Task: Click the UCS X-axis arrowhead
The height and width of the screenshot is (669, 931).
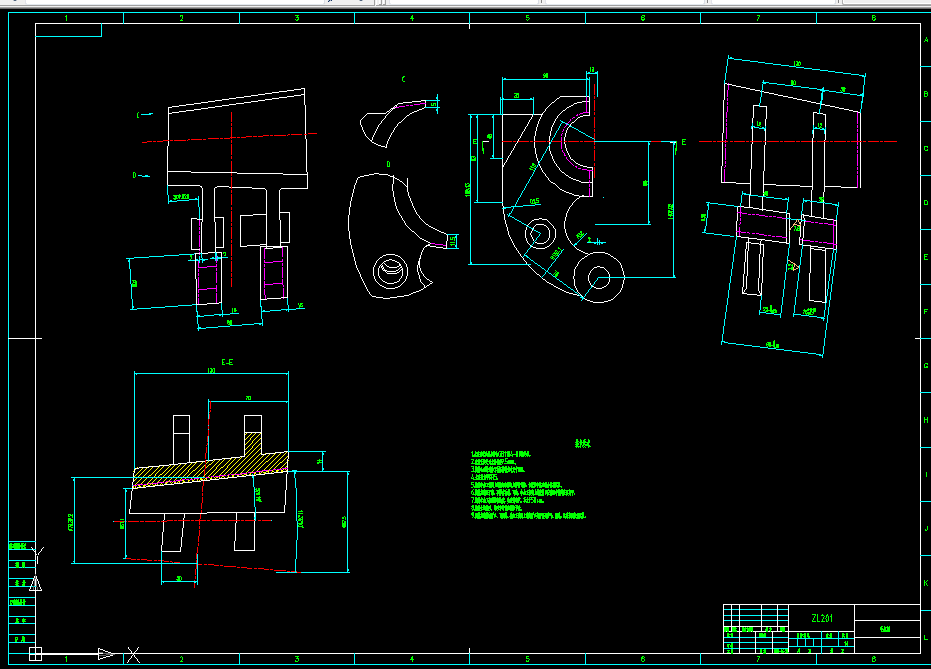Action: (106, 654)
